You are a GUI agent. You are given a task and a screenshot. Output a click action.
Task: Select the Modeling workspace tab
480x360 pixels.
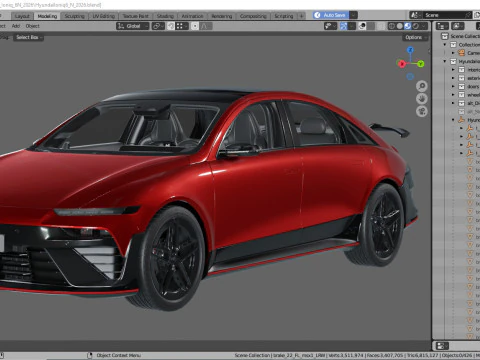47,16
